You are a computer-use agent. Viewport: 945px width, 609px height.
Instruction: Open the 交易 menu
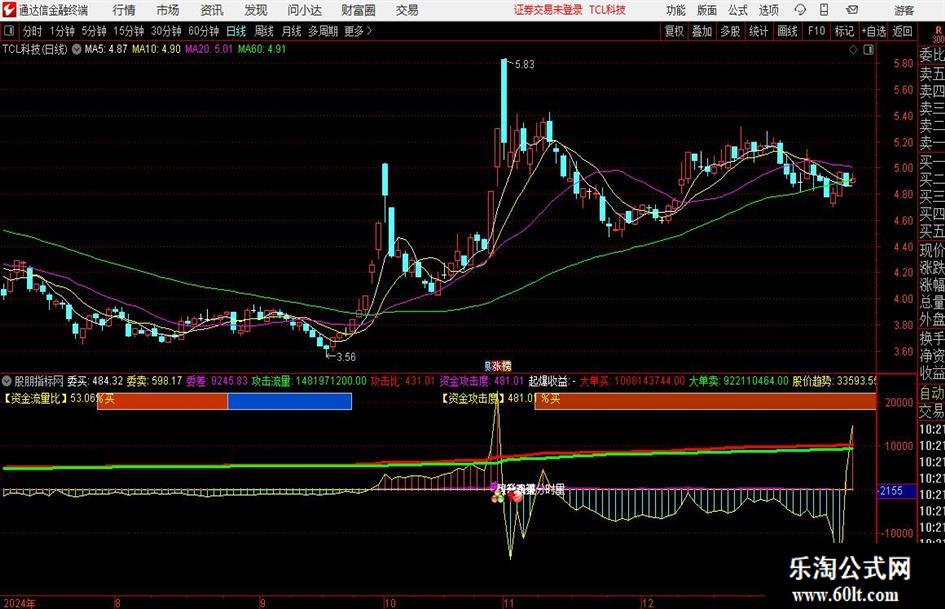(407, 10)
